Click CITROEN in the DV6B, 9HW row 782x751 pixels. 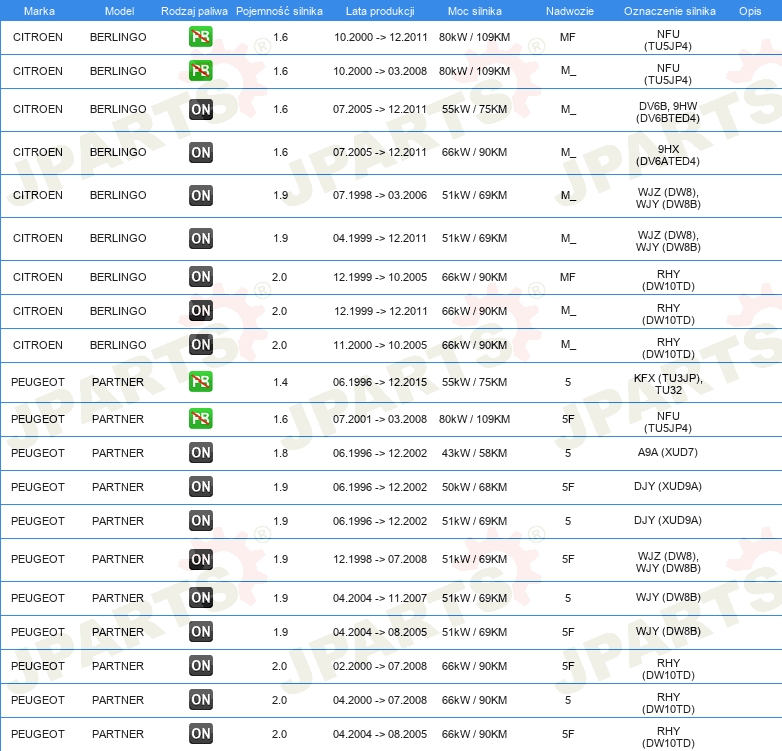[38, 109]
